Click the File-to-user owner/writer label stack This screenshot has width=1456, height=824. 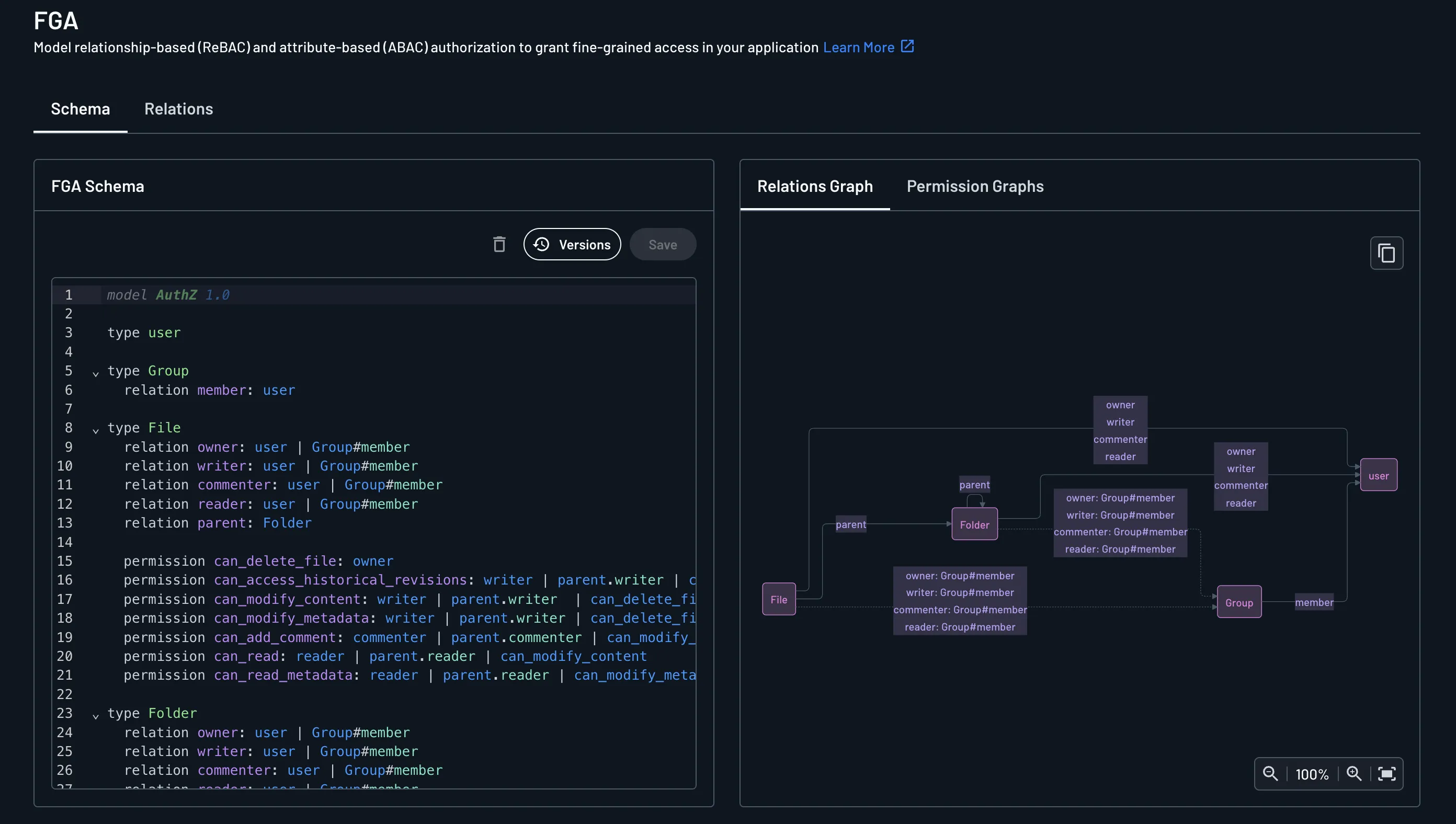[1120, 430]
